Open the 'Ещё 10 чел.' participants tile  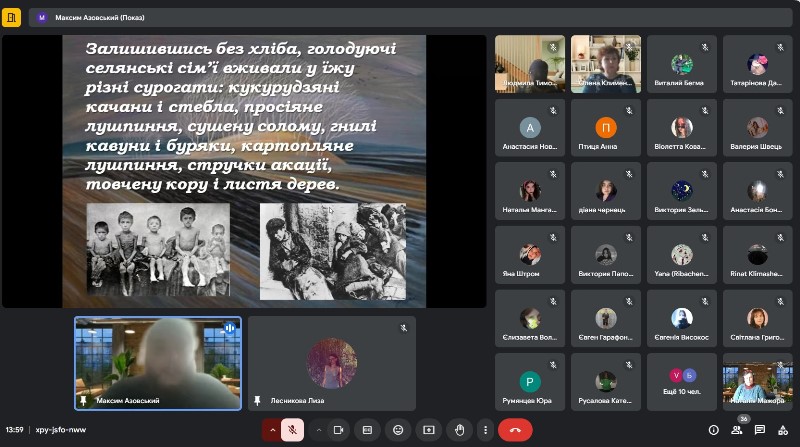[682, 382]
